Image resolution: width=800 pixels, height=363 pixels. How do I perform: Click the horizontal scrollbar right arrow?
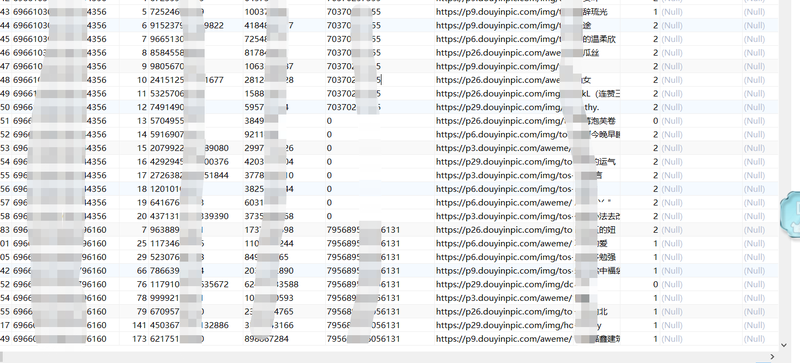(x=772, y=356)
